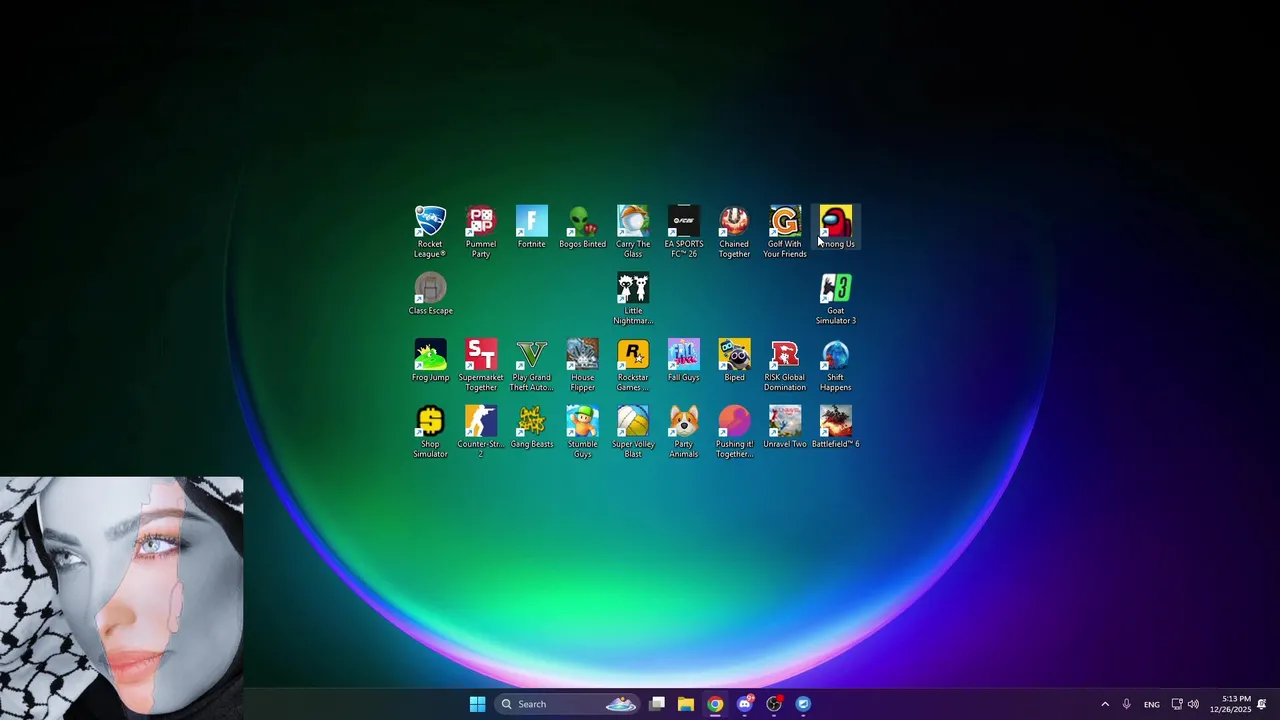Open the Super Volley Blast icon
The width and height of the screenshot is (1280, 720).
click(x=633, y=433)
